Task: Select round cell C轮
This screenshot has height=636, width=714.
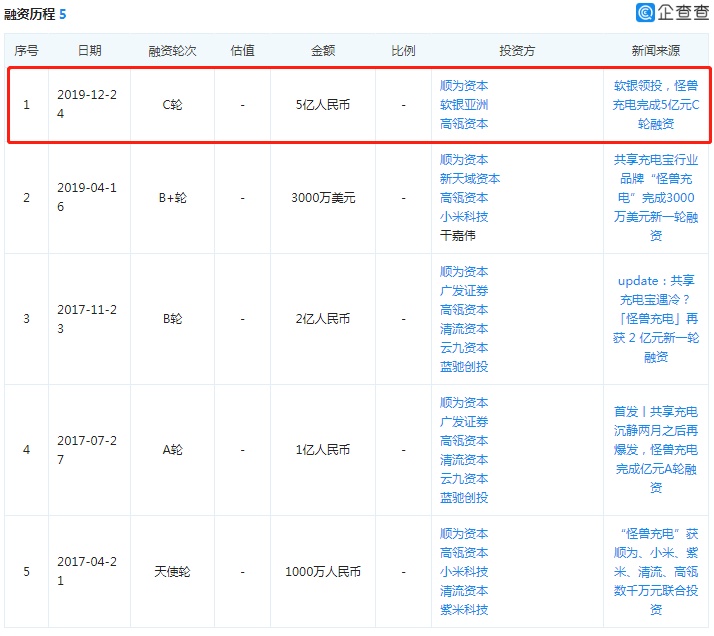Action: 172,105
